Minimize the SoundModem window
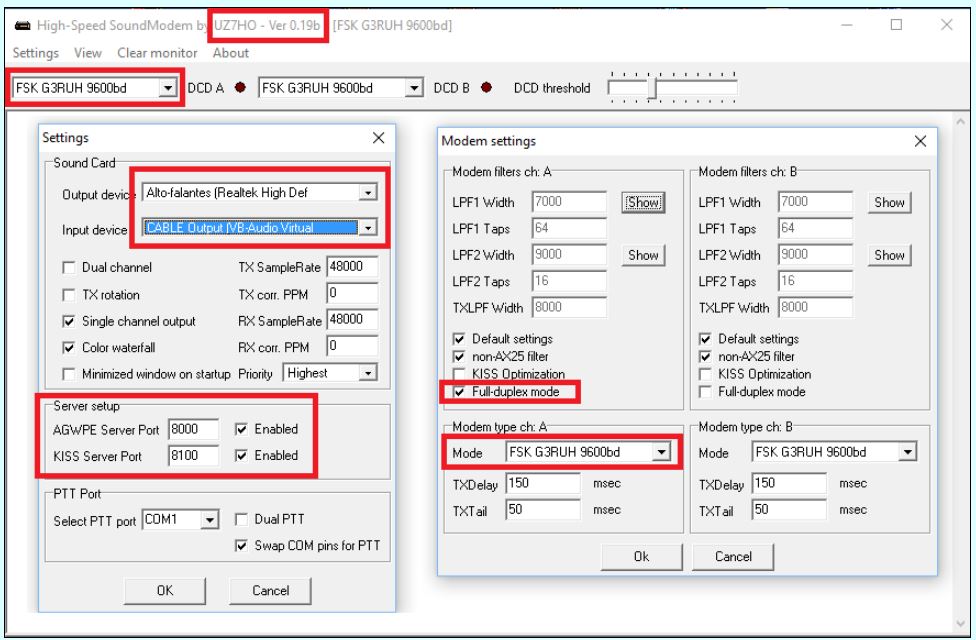Viewport: 976px width, 640px height. pyautogui.click(x=847, y=25)
